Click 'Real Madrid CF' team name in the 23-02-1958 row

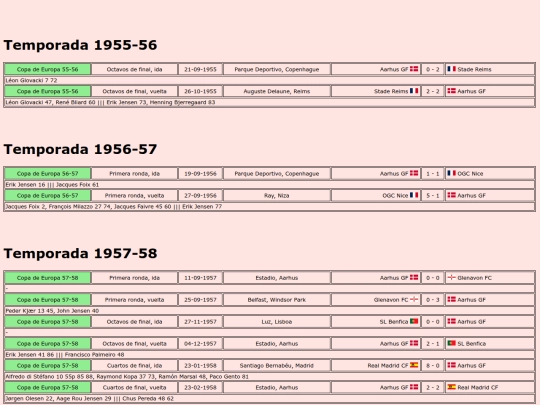click(478, 387)
